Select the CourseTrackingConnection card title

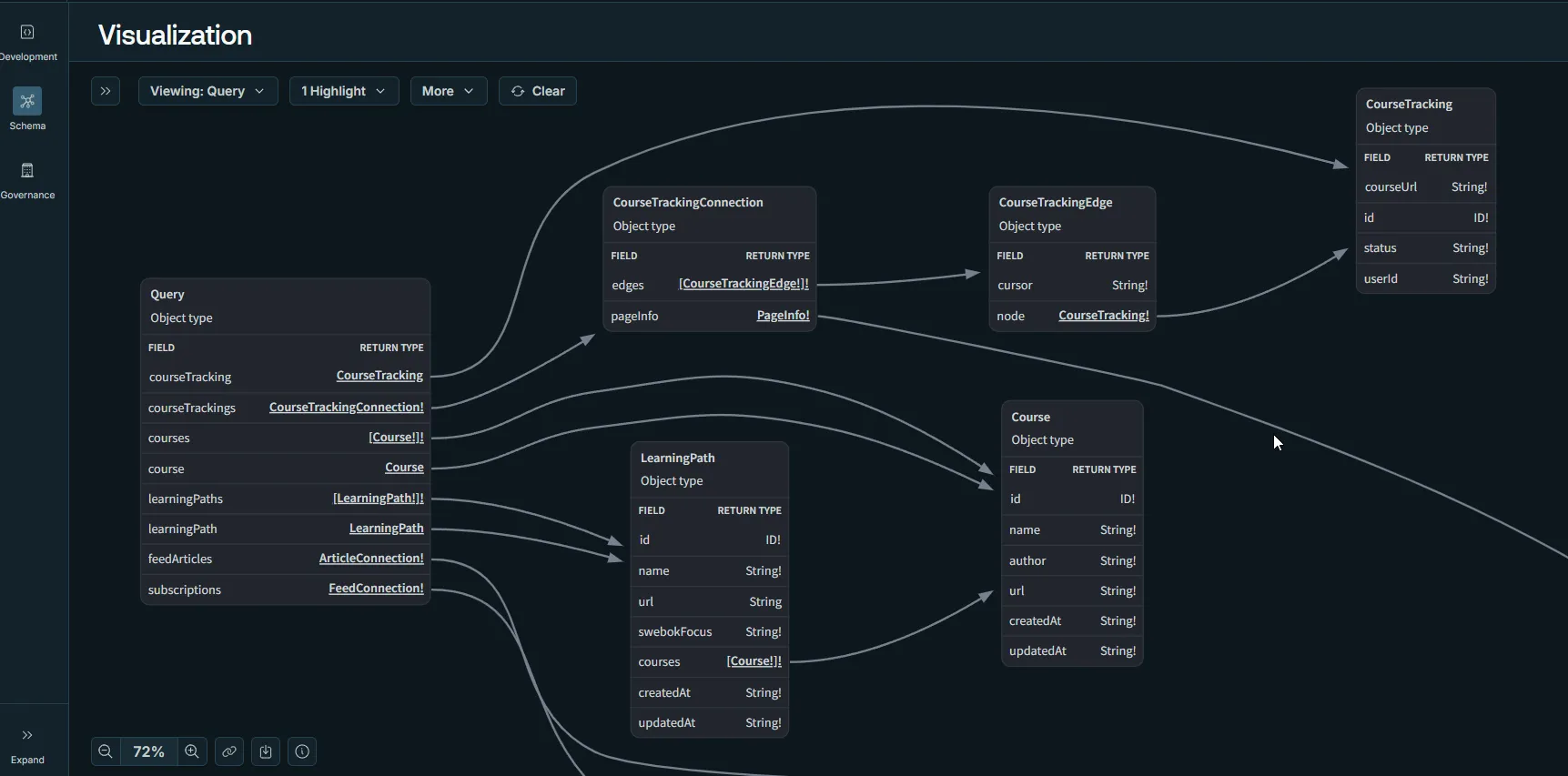point(688,203)
